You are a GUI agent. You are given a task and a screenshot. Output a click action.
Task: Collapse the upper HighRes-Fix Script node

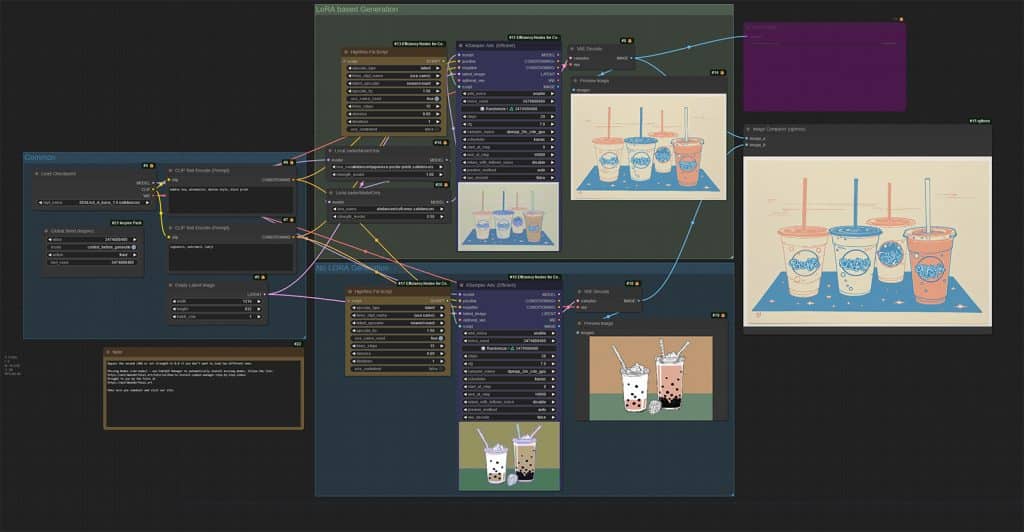[x=346, y=52]
